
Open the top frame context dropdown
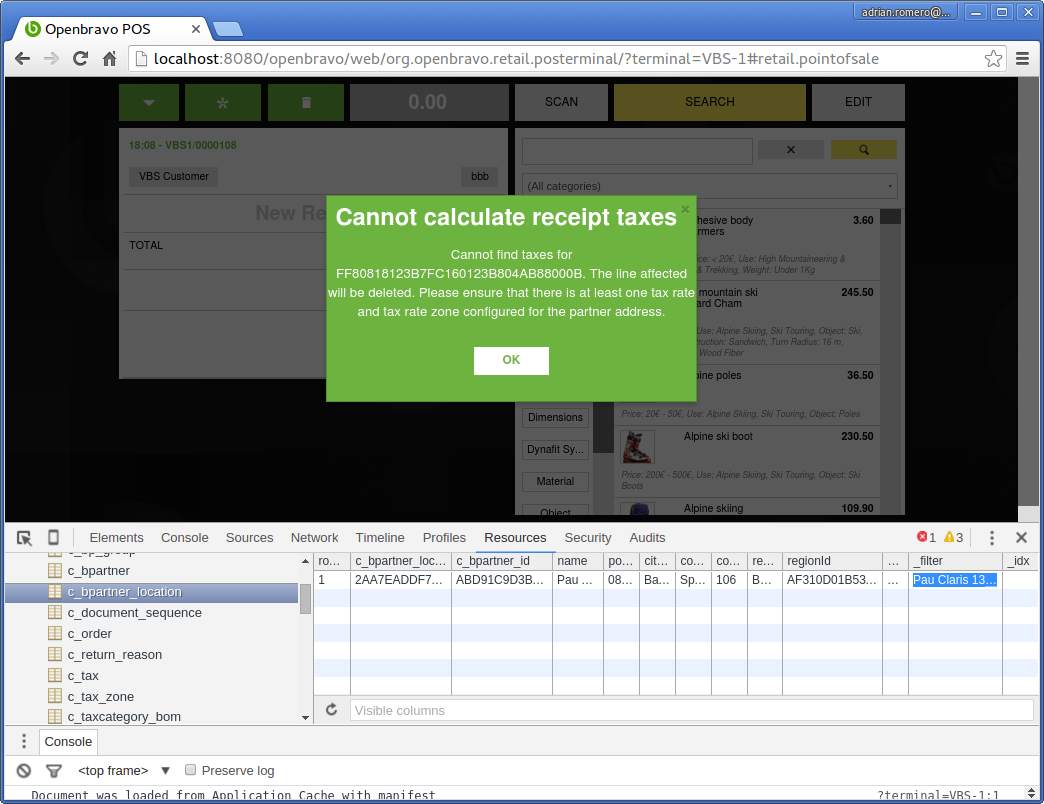coord(125,771)
